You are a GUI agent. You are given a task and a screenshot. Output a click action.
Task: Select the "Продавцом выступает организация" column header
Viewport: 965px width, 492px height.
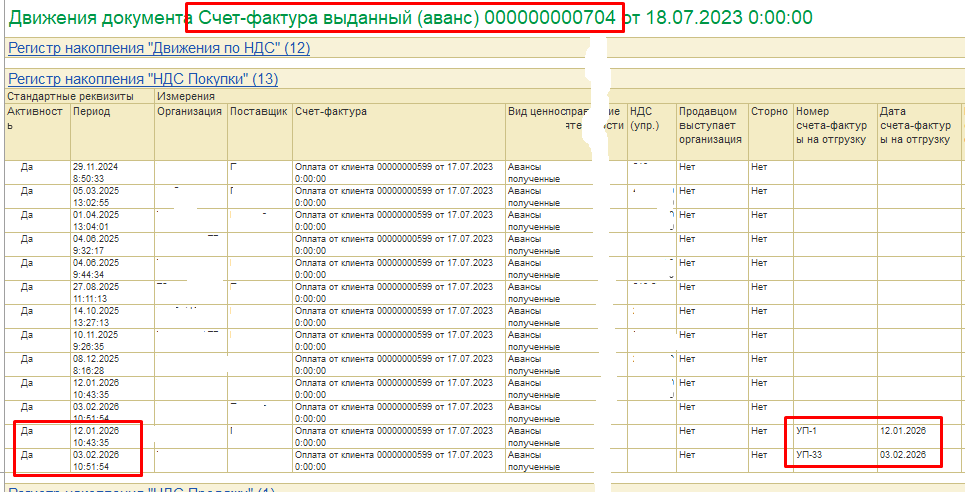click(x=710, y=125)
